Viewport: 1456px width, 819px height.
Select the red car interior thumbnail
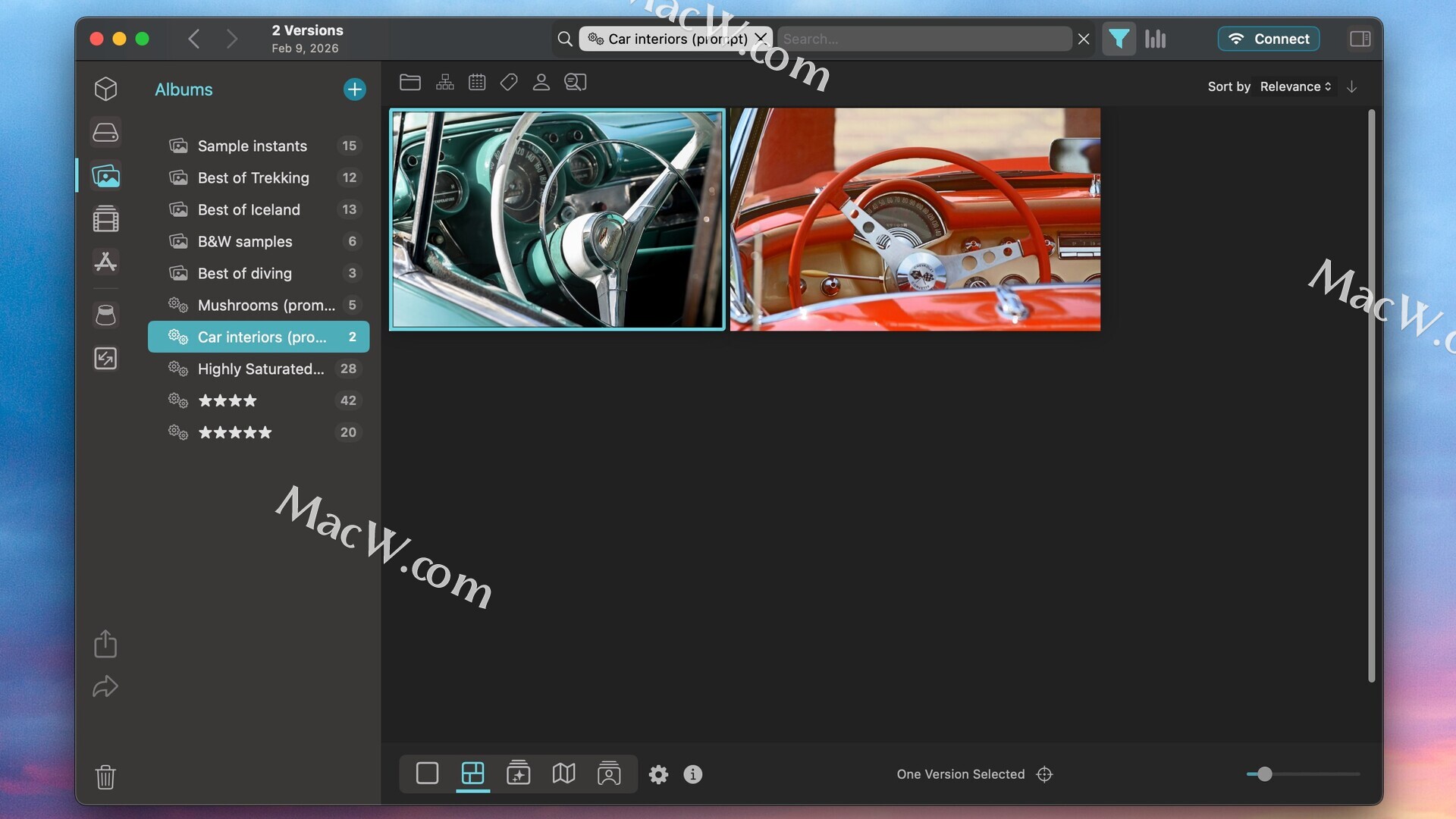(x=915, y=219)
